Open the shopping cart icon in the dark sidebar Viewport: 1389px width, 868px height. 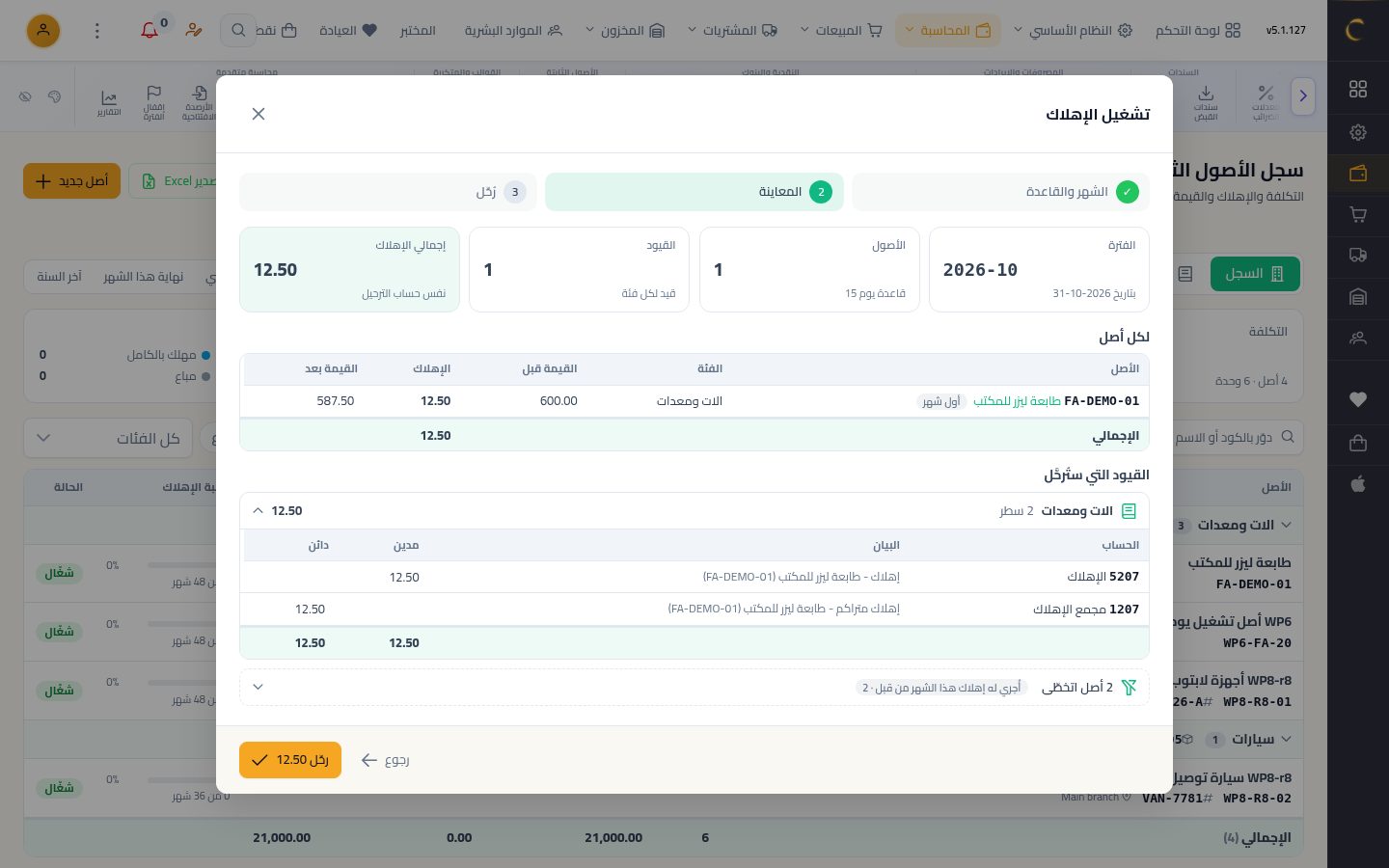click(1358, 214)
